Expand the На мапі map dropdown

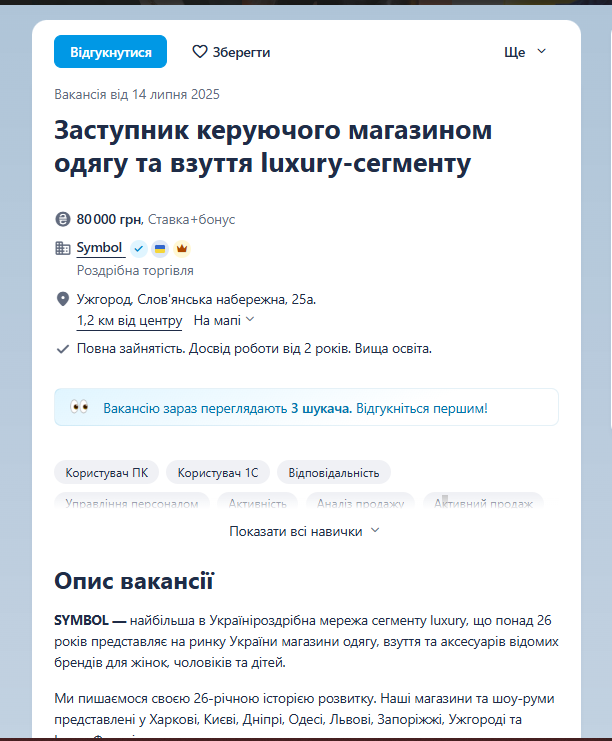(x=224, y=320)
